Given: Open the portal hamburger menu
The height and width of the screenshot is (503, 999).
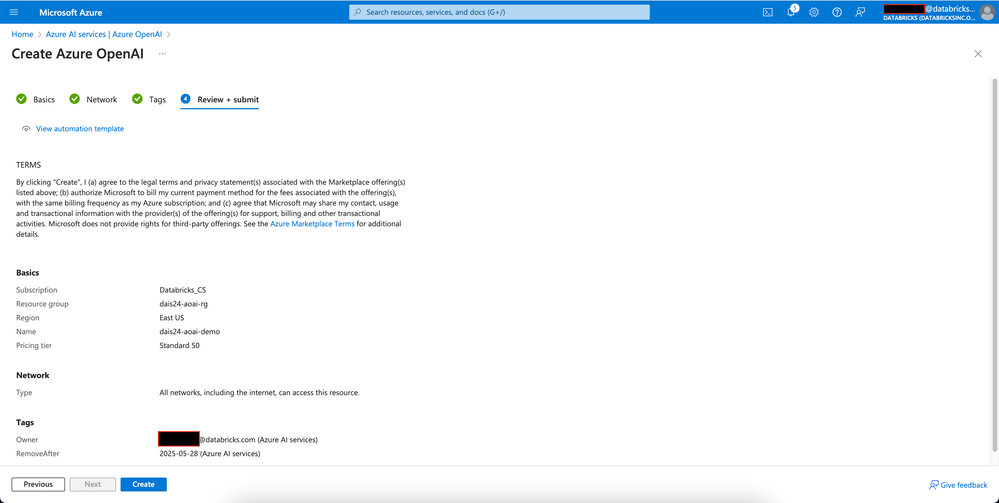Looking at the screenshot, I should tap(14, 12).
